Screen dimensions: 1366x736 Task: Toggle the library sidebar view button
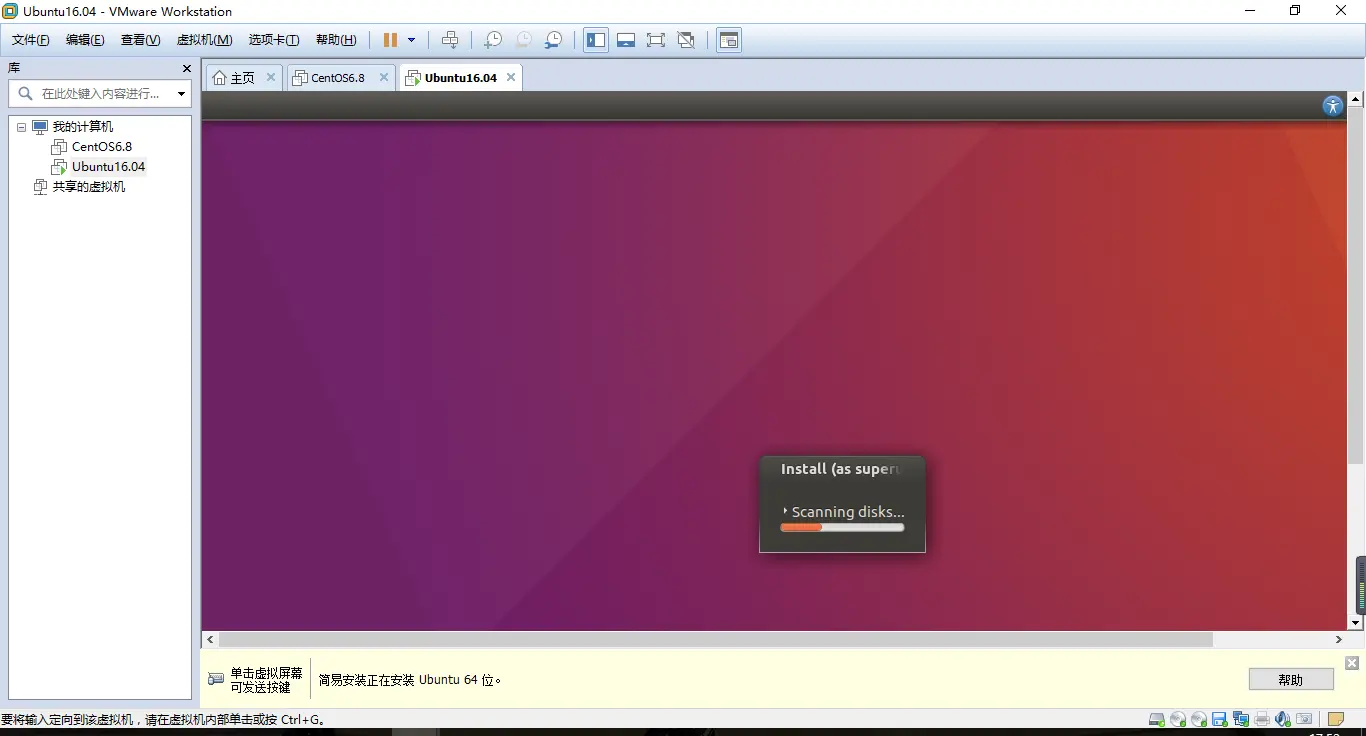click(x=596, y=40)
